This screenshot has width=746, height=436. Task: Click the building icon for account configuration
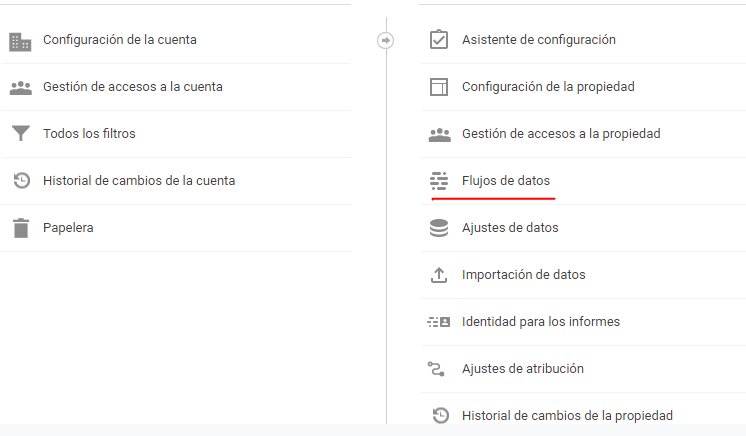pyautogui.click(x=20, y=41)
